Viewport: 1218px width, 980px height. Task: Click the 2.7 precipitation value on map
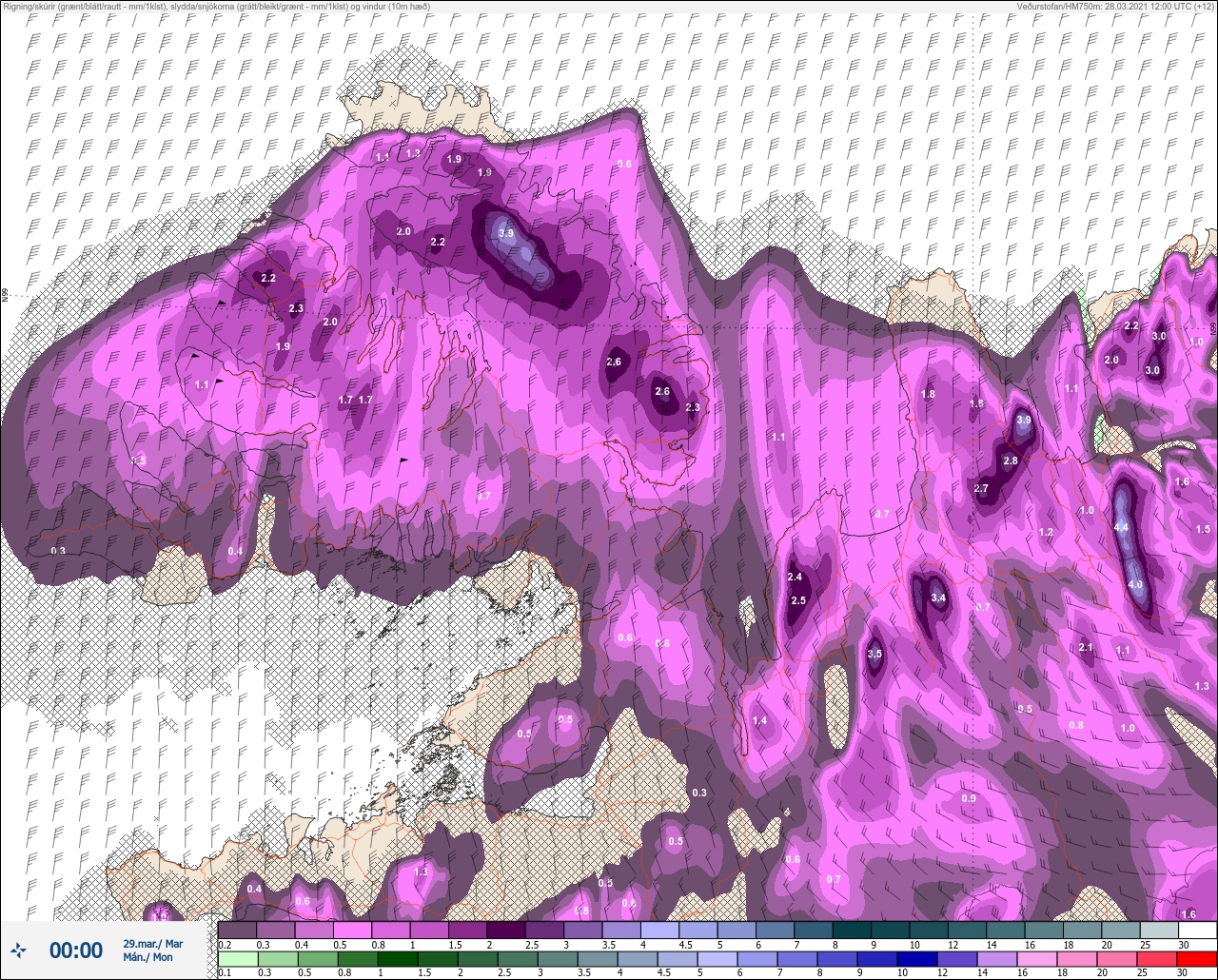coord(982,488)
